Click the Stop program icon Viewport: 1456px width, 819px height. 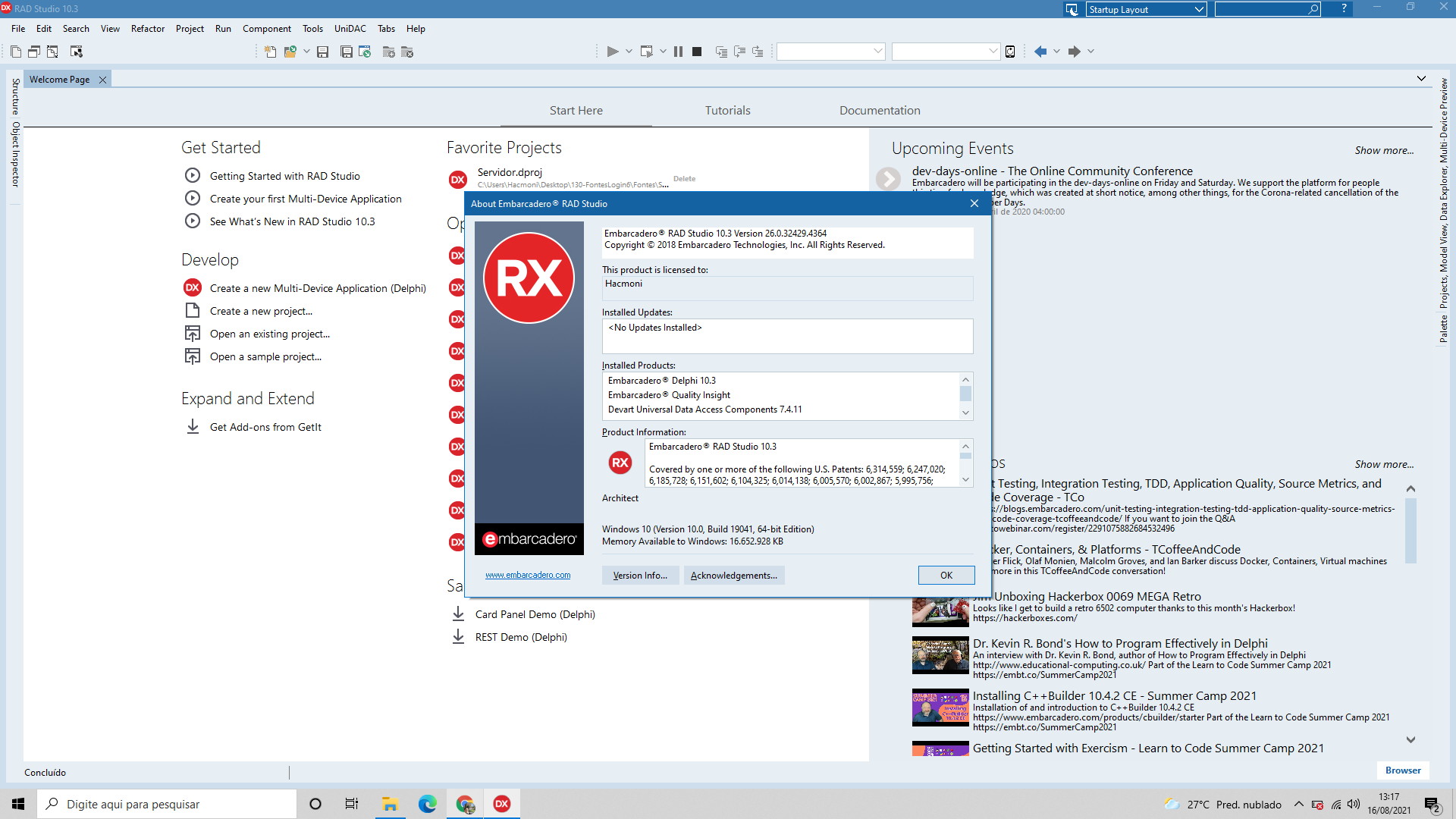[x=697, y=52]
